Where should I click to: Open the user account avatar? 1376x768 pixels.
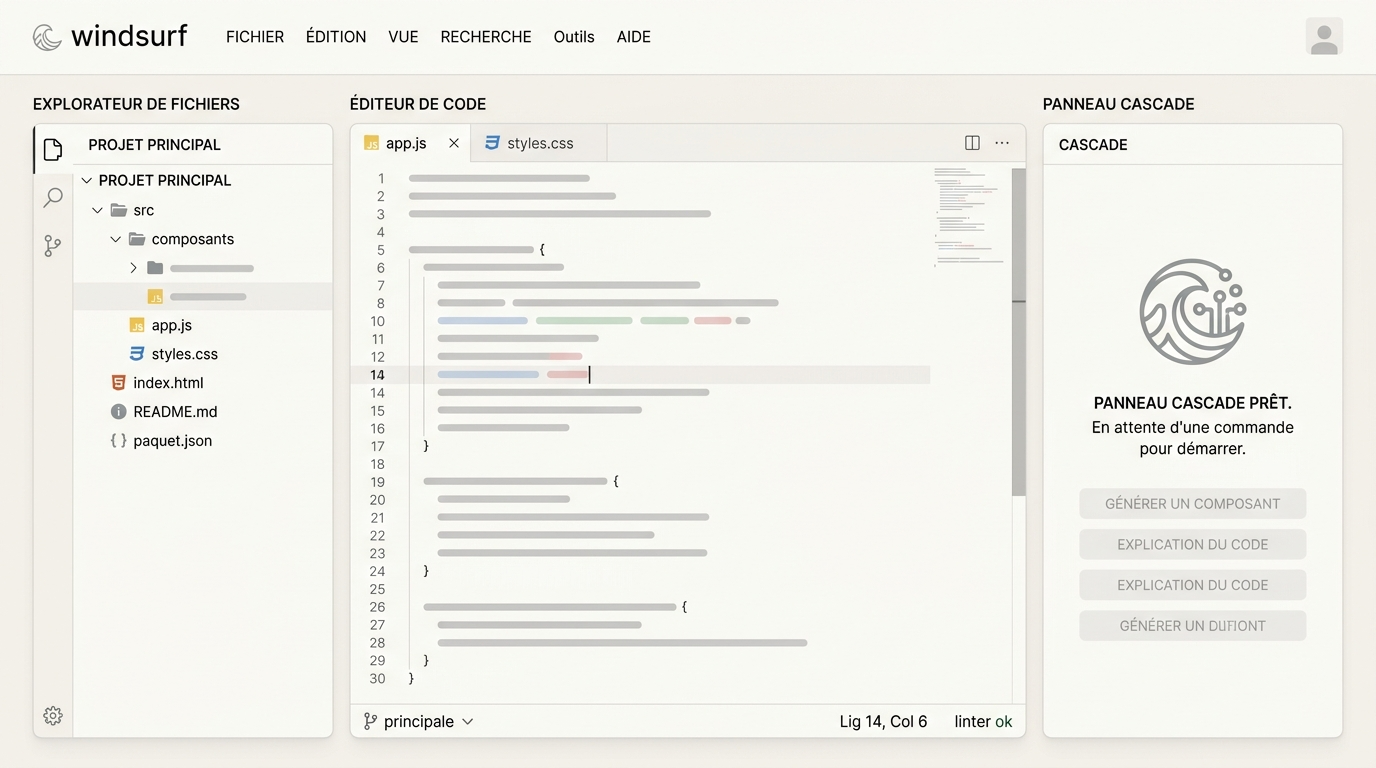(x=1324, y=37)
